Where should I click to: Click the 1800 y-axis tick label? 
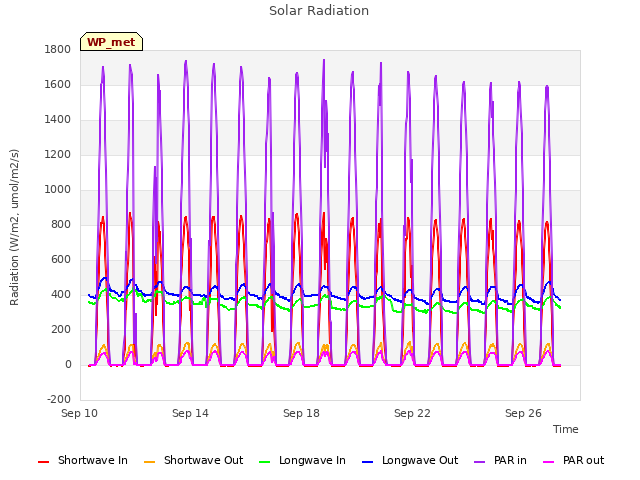58,49
